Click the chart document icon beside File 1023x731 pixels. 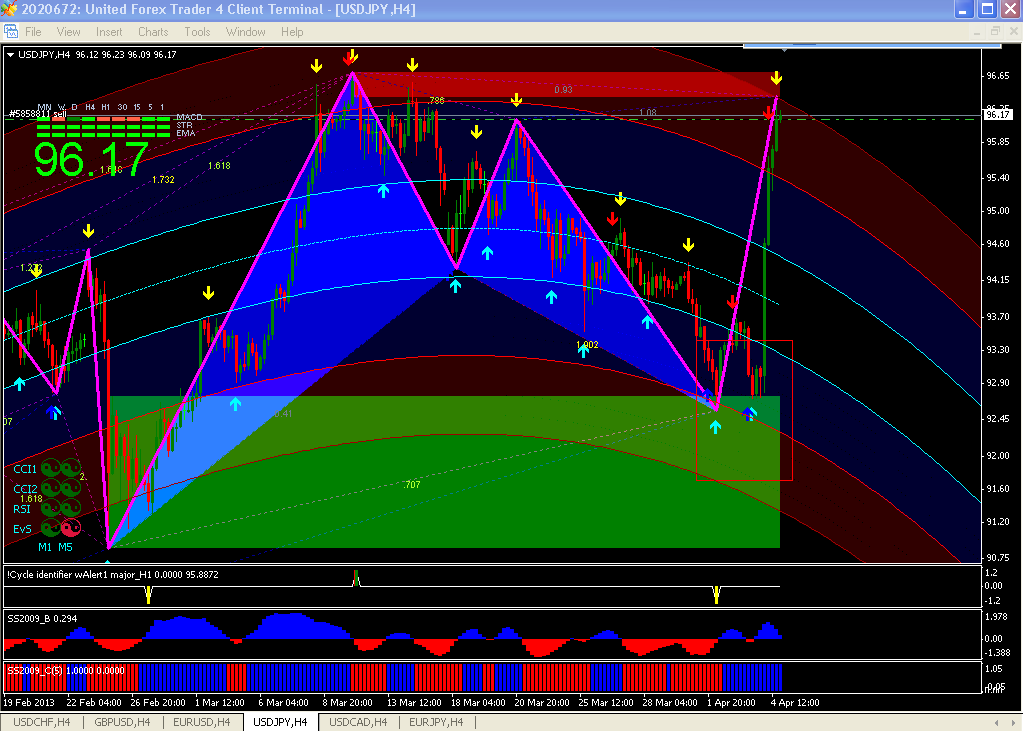pos(10,32)
